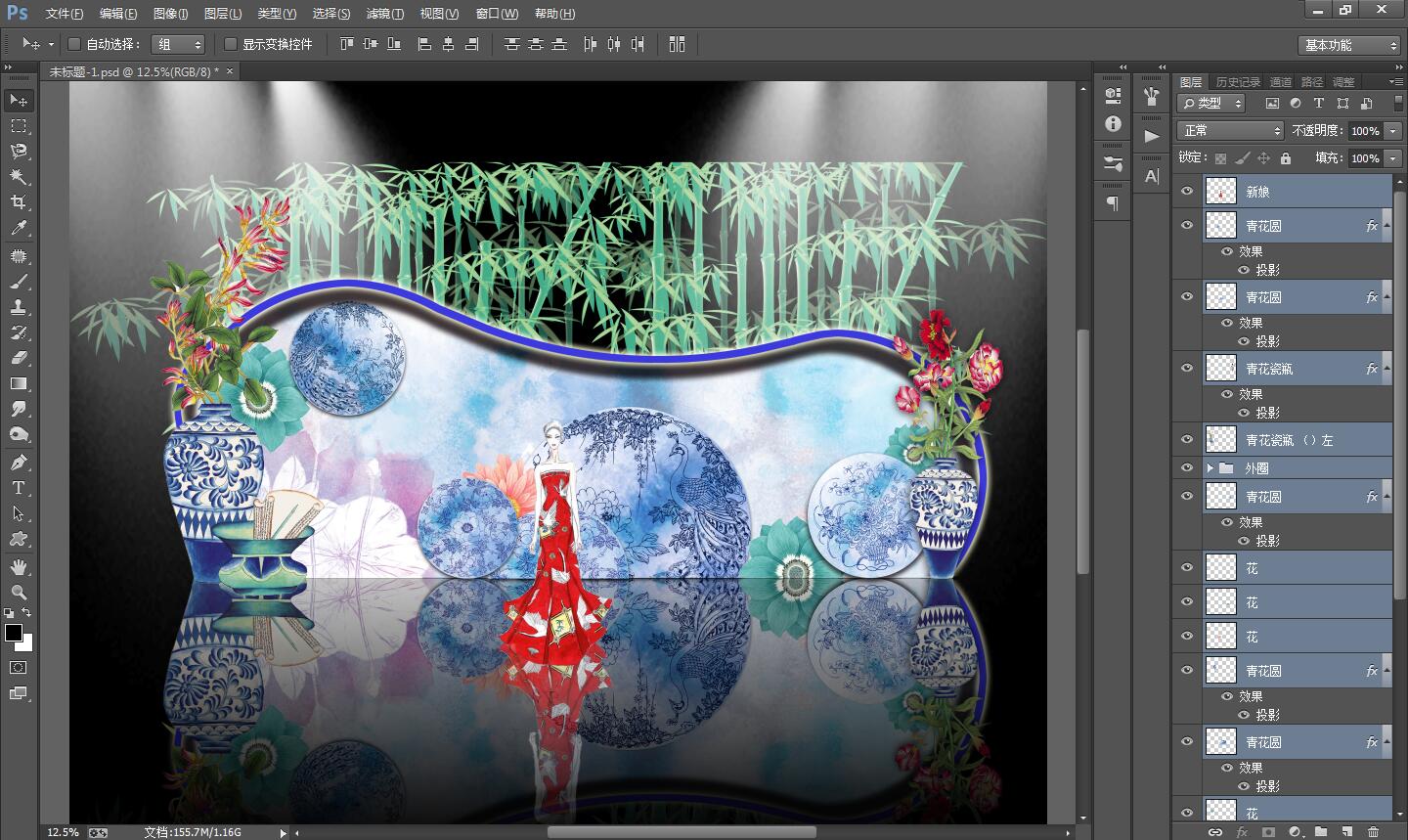The height and width of the screenshot is (840, 1408).
Task: Select the Hand tool
Action: coord(18,567)
